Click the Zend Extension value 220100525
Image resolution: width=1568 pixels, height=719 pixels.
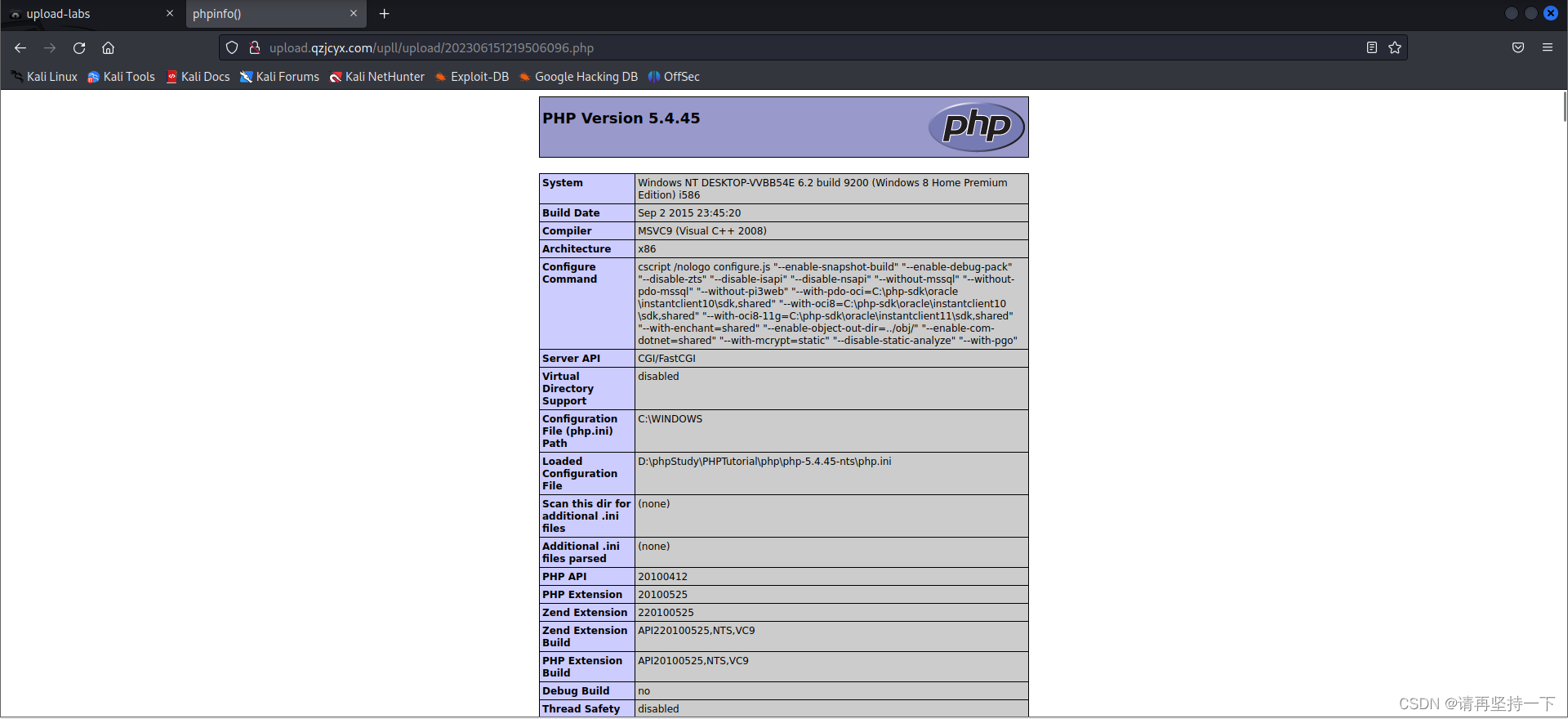(666, 613)
